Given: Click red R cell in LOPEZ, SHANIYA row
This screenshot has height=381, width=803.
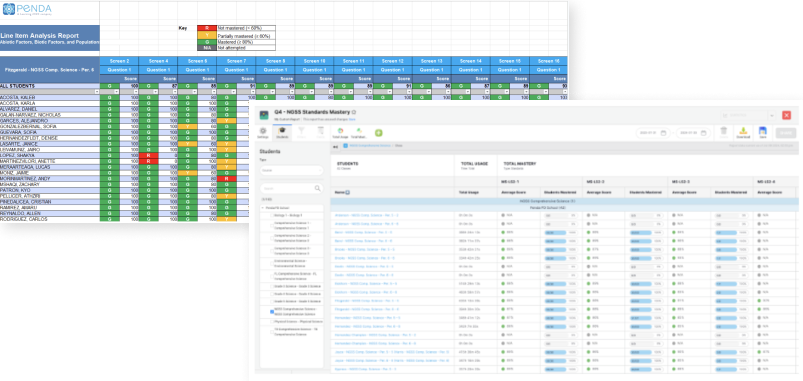Looking at the screenshot, I should pos(149,155).
